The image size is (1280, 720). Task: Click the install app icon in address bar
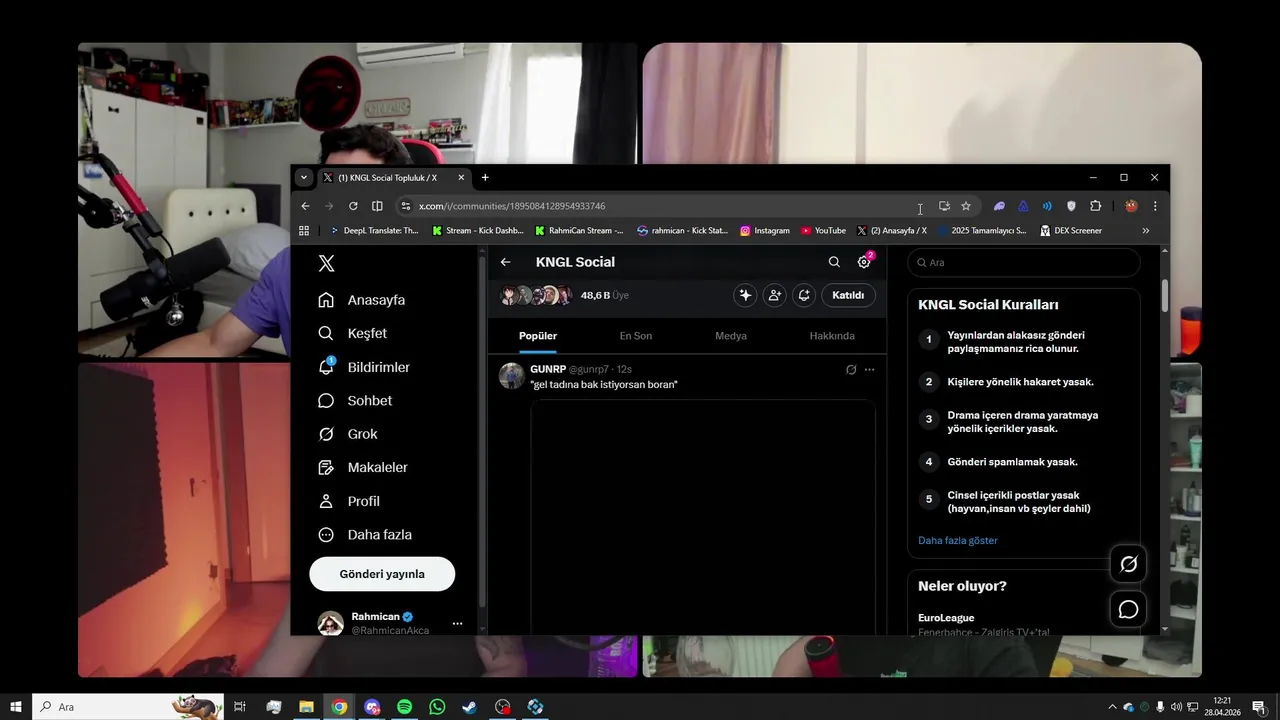pos(944,206)
